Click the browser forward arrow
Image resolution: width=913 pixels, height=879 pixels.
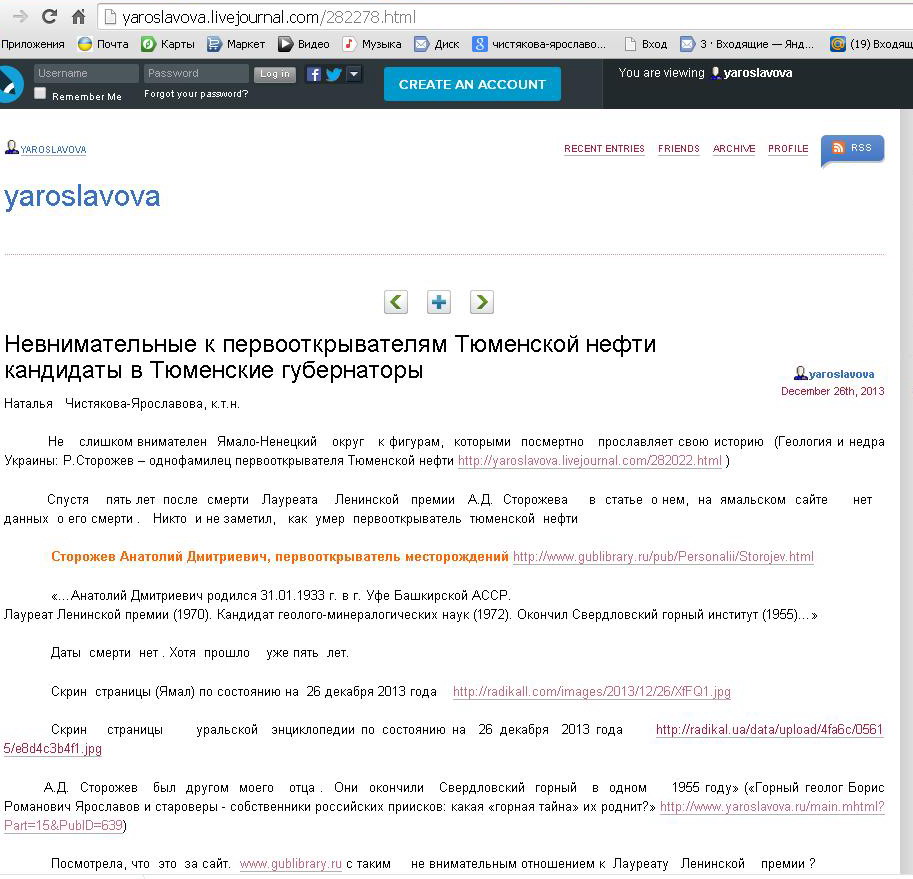(x=20, y=16)
